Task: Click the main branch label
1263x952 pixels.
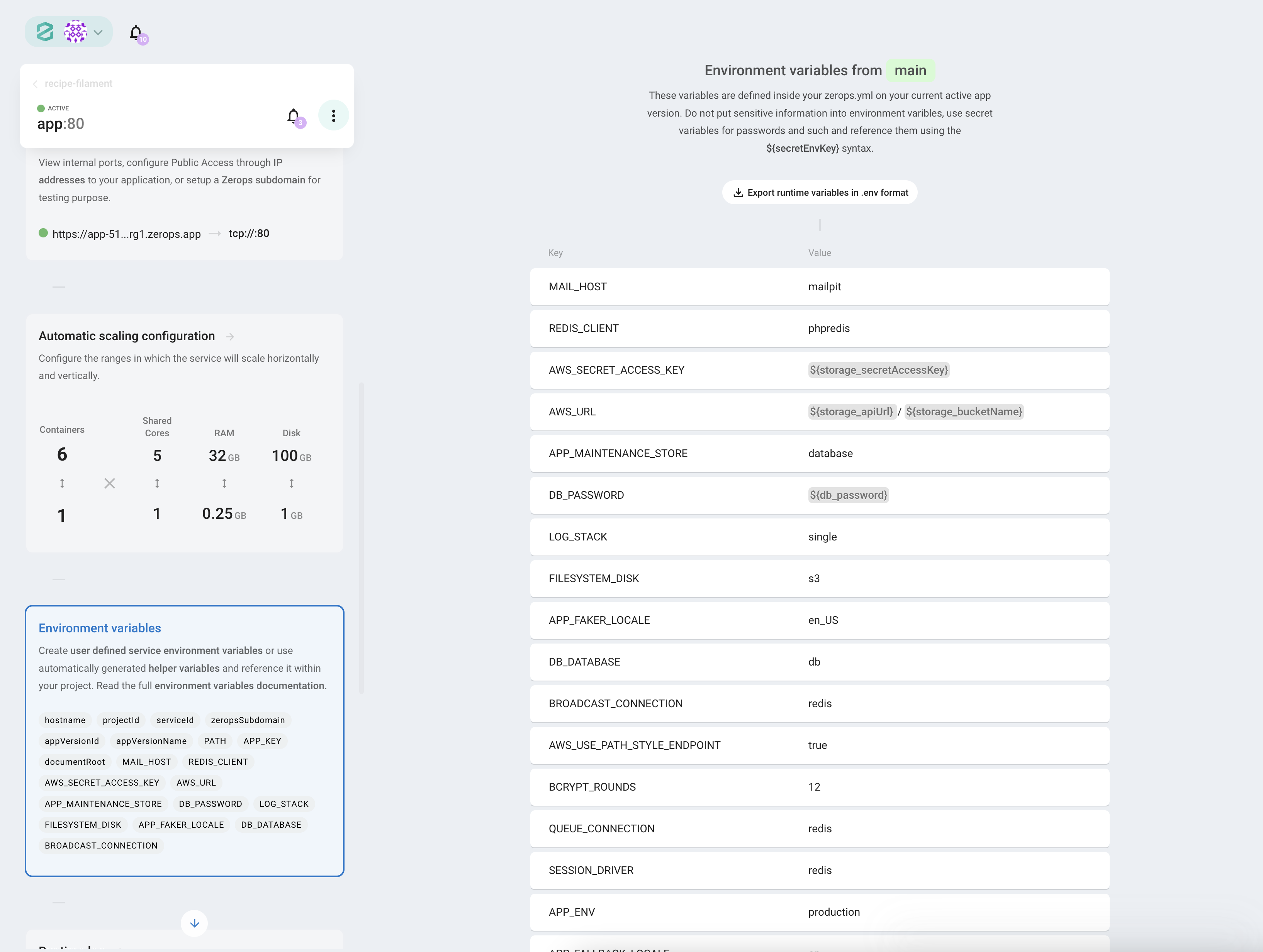Action: pos(910,71)
